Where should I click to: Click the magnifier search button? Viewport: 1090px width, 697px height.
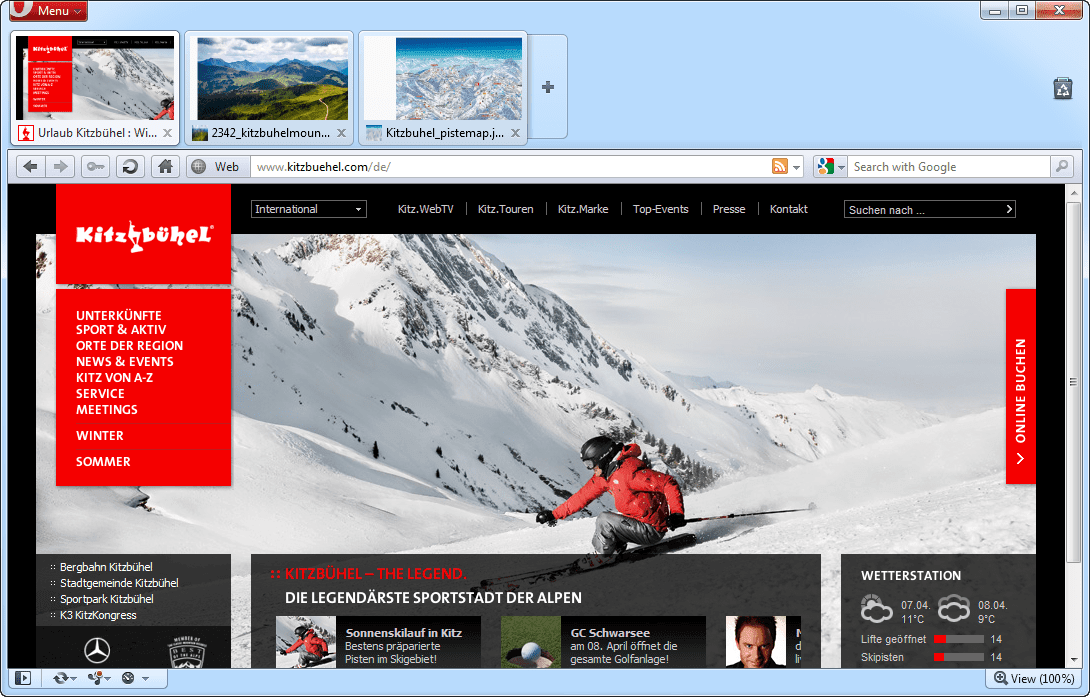(1062, 167)
